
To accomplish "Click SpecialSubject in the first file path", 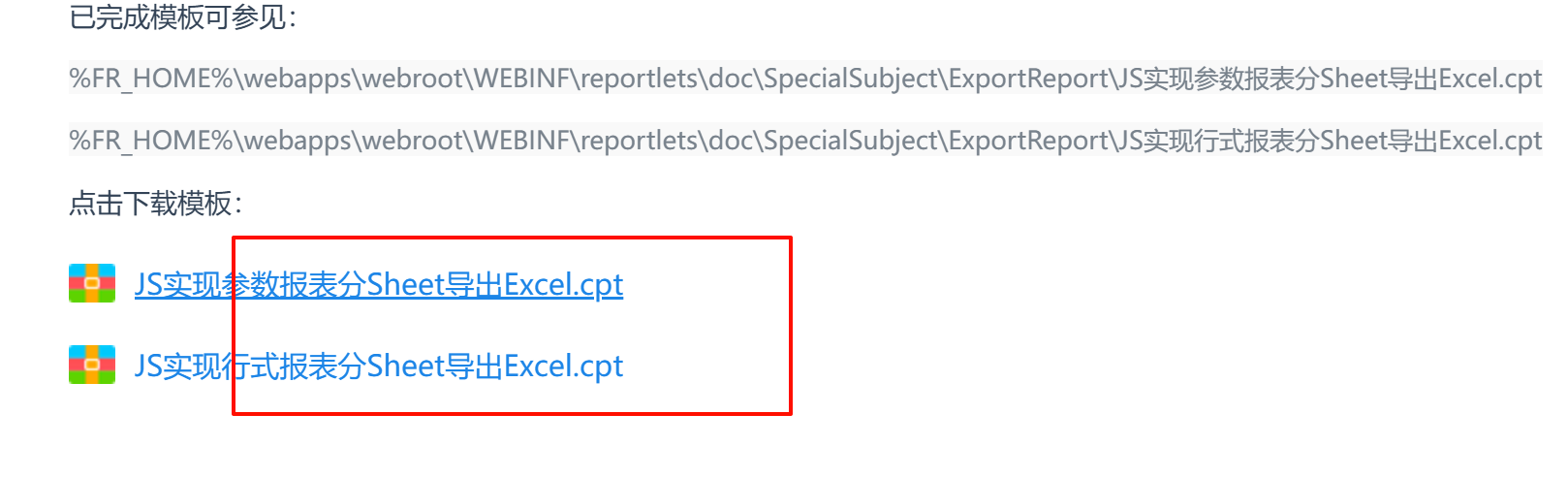I will point(852,79).
